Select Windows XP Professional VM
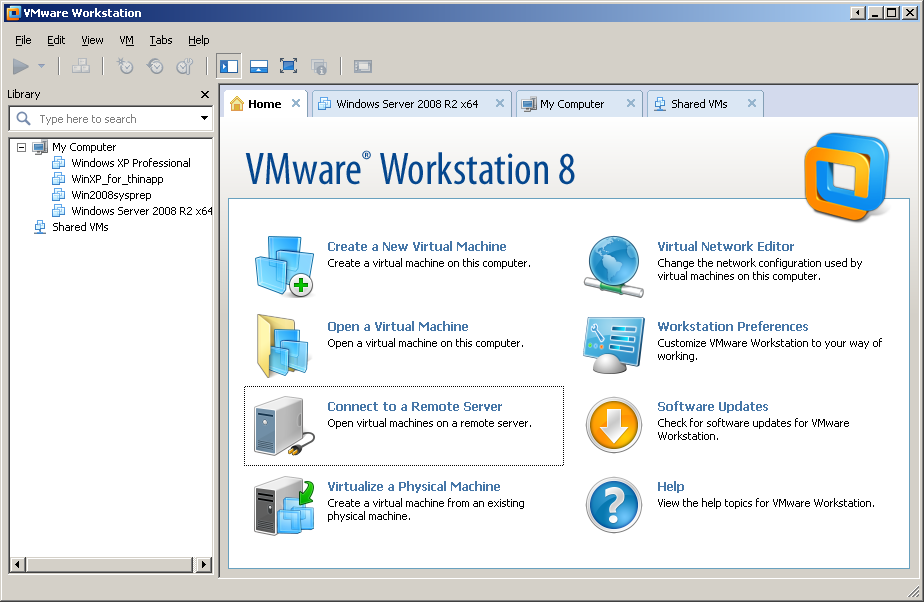This screenshot has width=924, height=602. pos(131,163)
